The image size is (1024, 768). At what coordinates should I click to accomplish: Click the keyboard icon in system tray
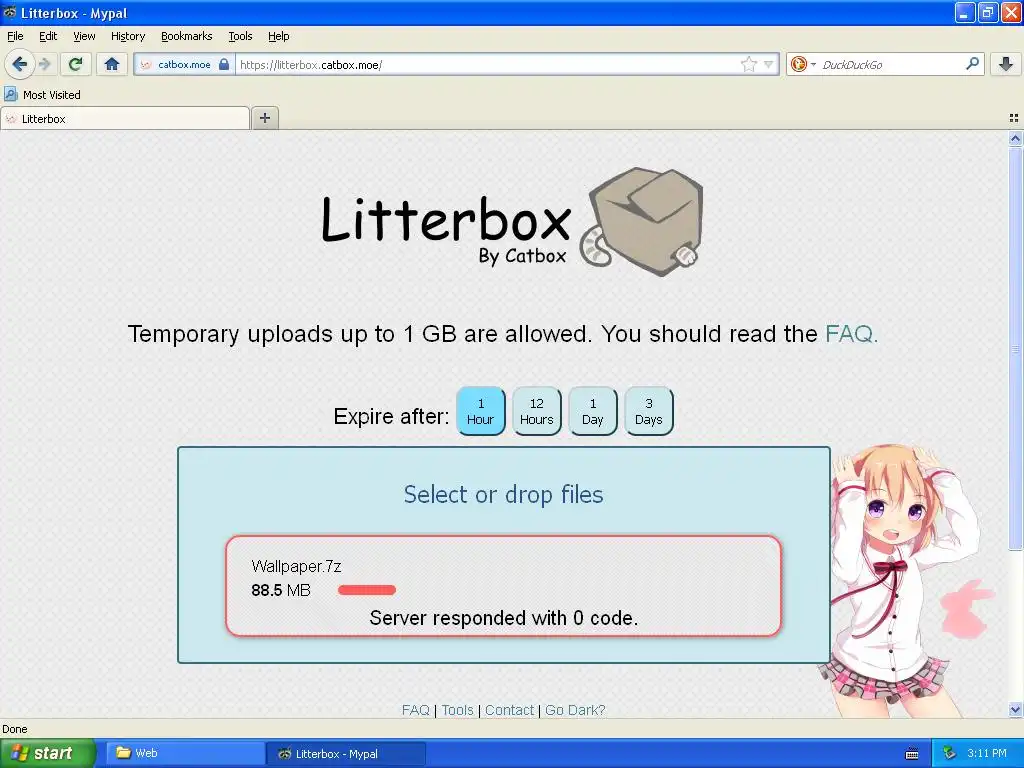912,754
